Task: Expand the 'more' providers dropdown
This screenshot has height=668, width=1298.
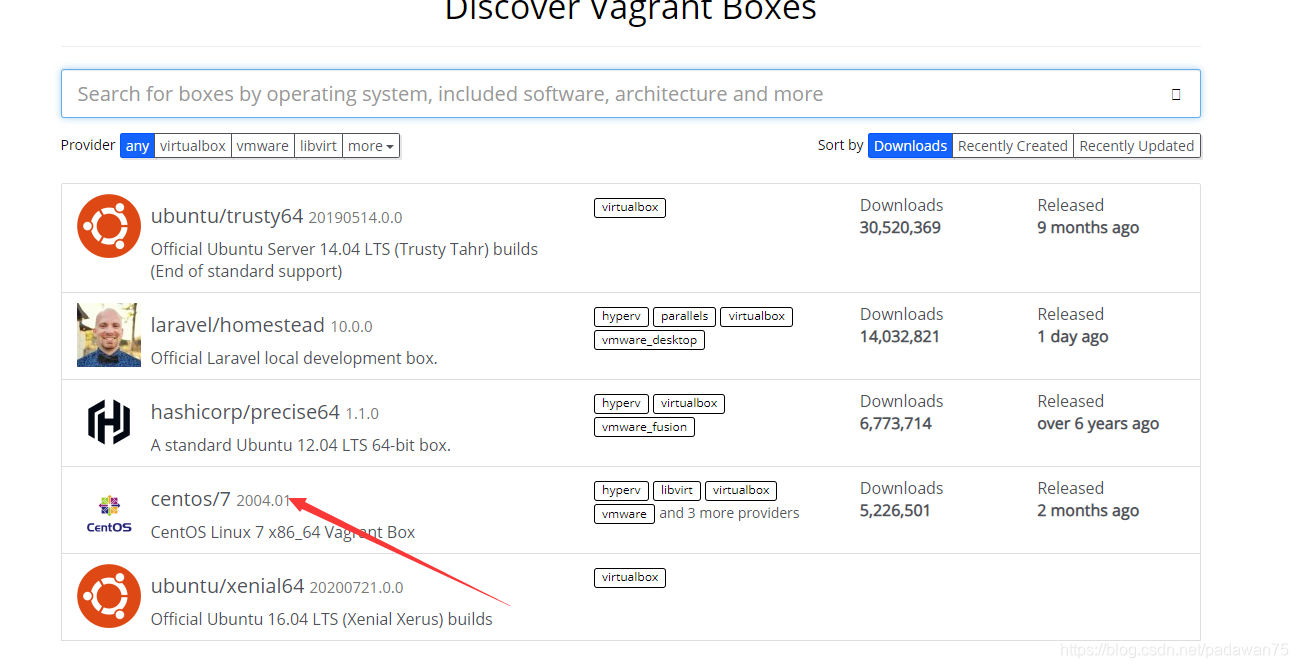Action: 371,146
